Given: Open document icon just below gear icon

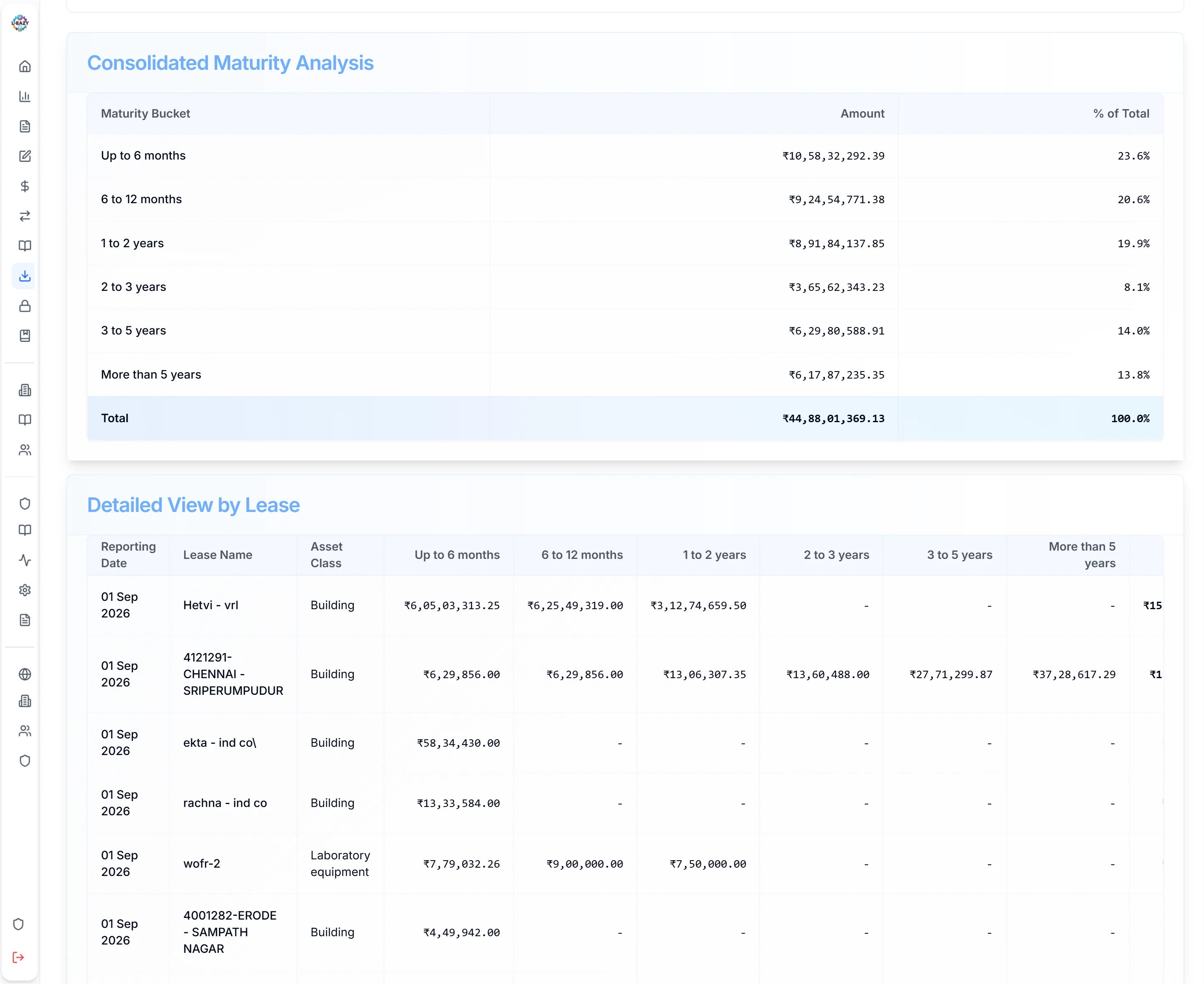Looking at the screenshot, I should (25, 620).
